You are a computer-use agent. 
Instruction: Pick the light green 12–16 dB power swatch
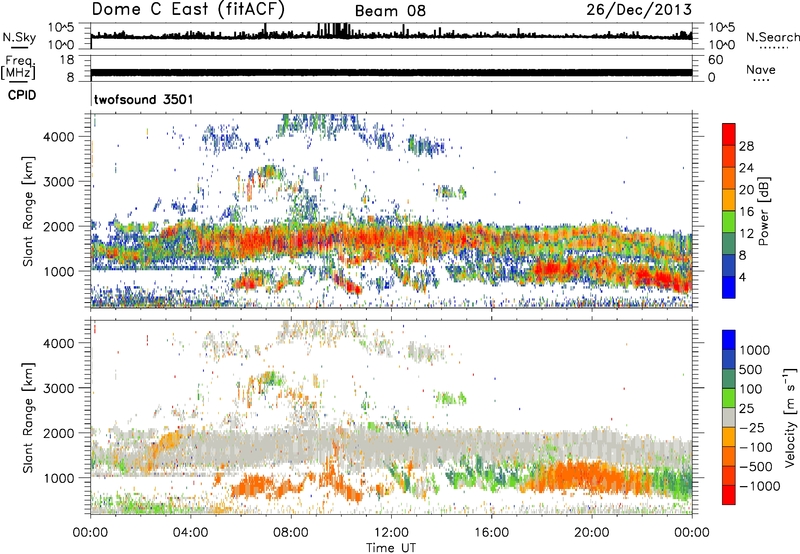click(x=729, y=222)
